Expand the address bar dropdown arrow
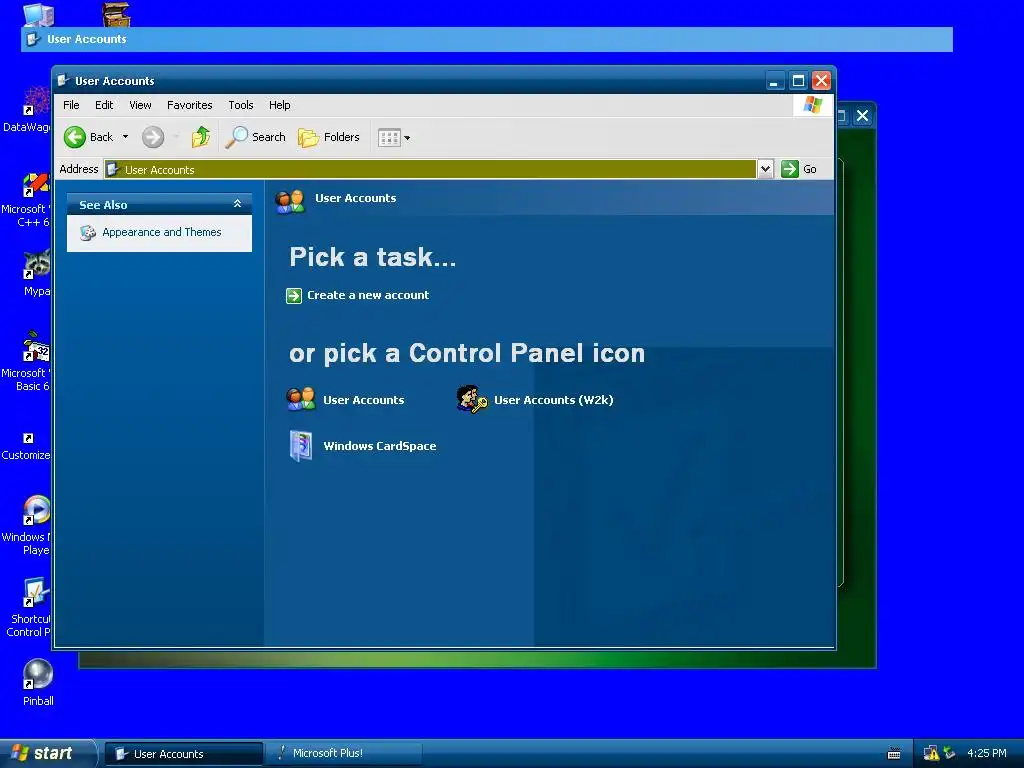This screenshot has width=1024, height=768. click(765, 169)
